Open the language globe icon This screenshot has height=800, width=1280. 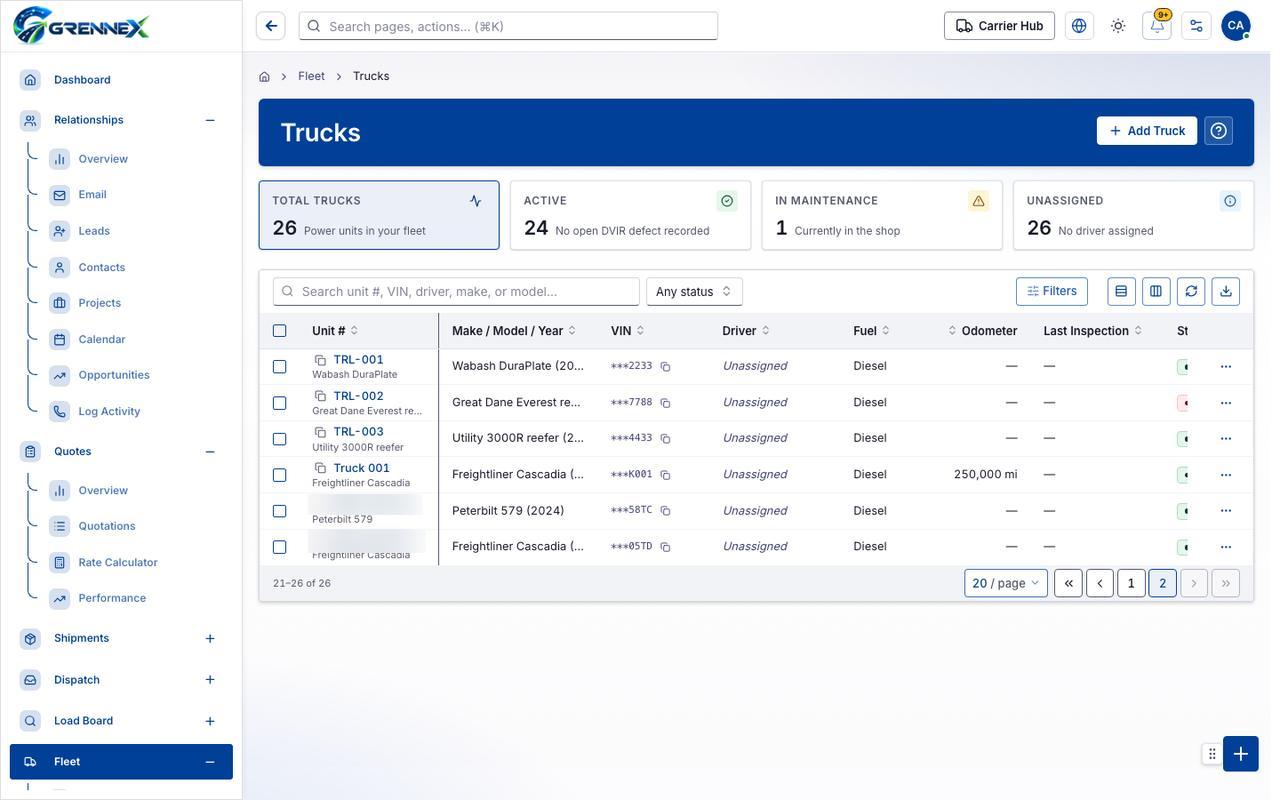(1079, 26)
